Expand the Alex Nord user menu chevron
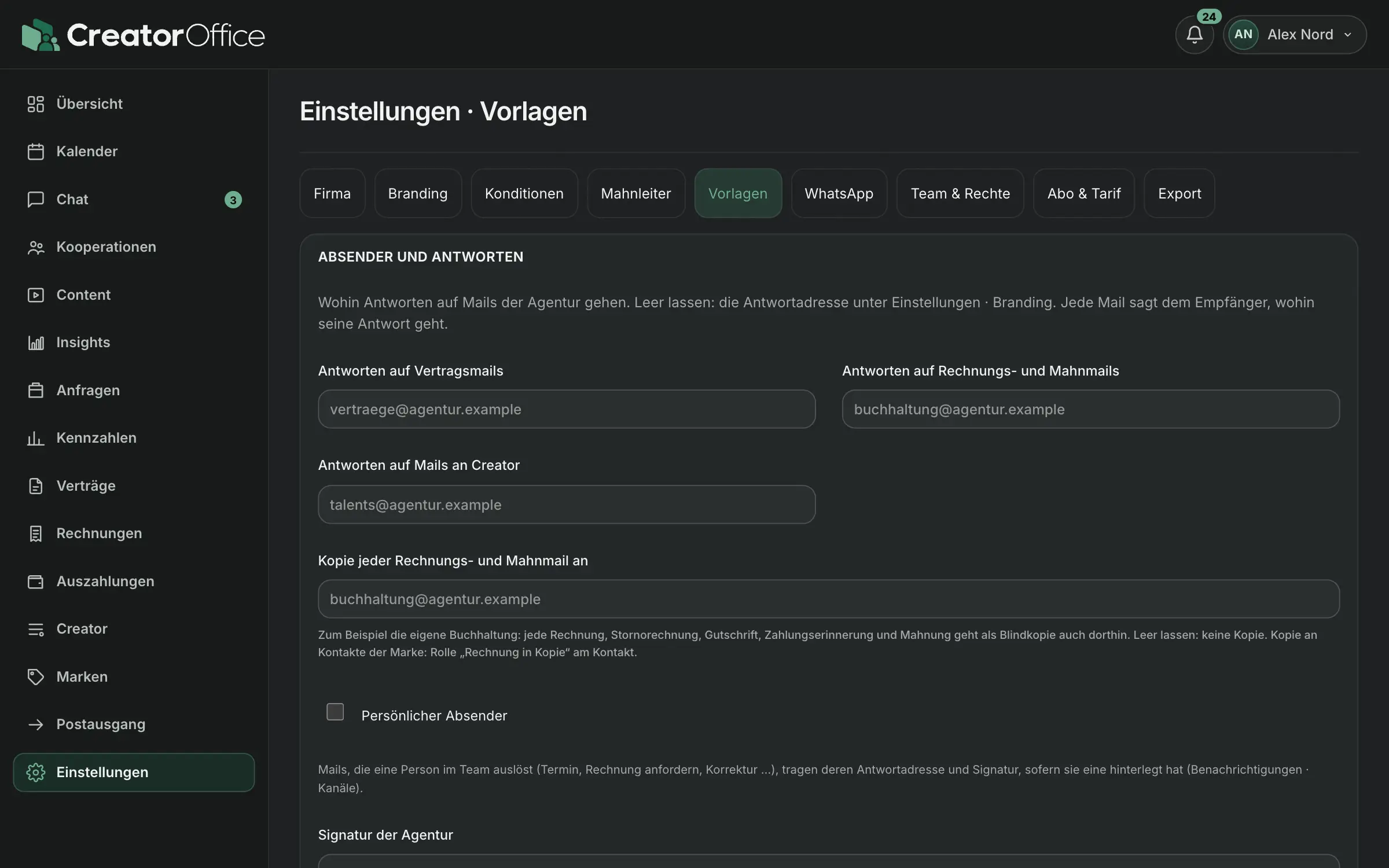1389x868 pixels. [x=1348, y=35]
